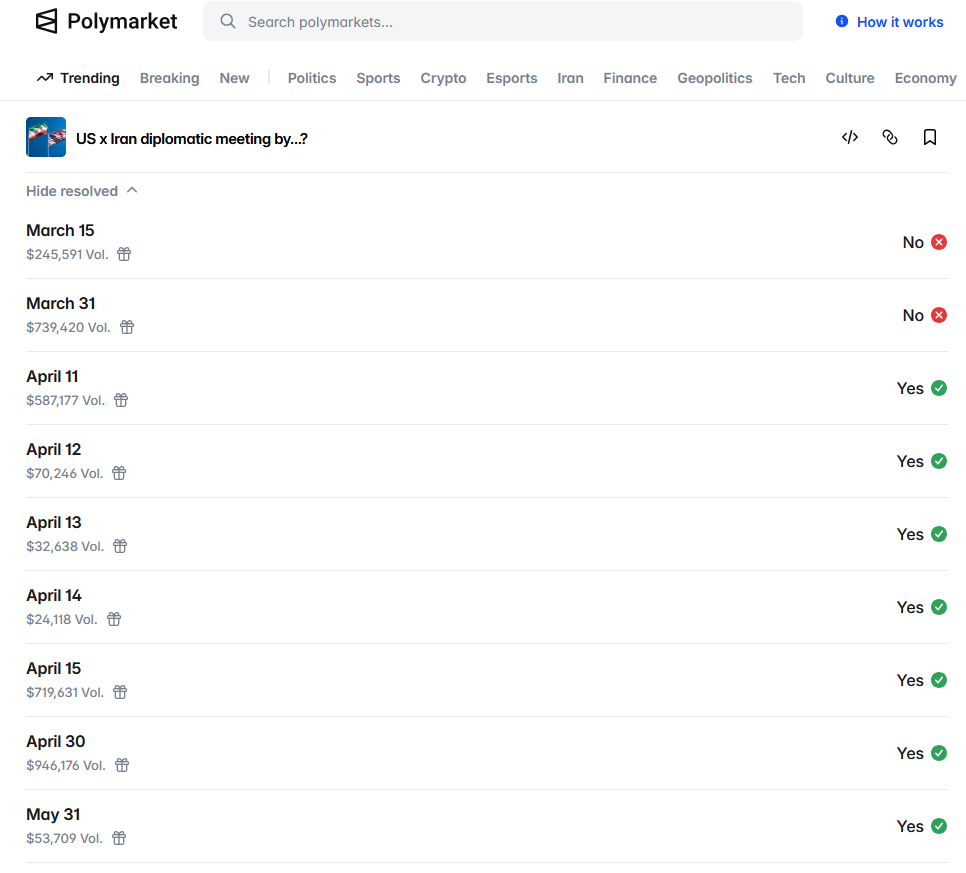Switch to the Esports category
Screen dimensions: 966x873
click(511, 78)
